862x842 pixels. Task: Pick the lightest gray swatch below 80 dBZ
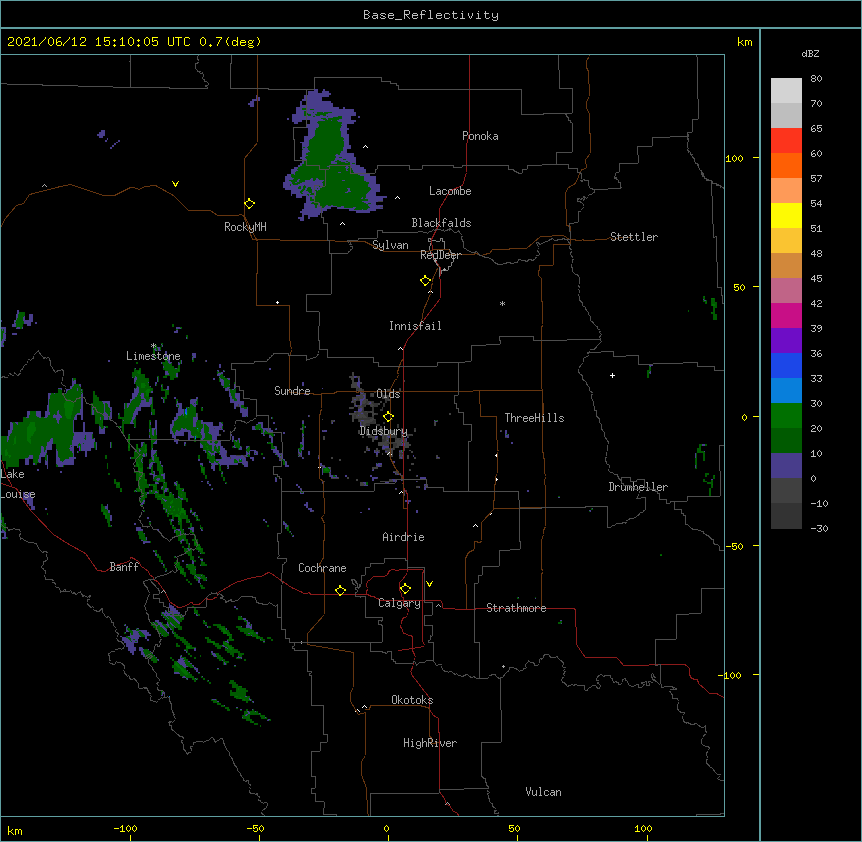786,90
